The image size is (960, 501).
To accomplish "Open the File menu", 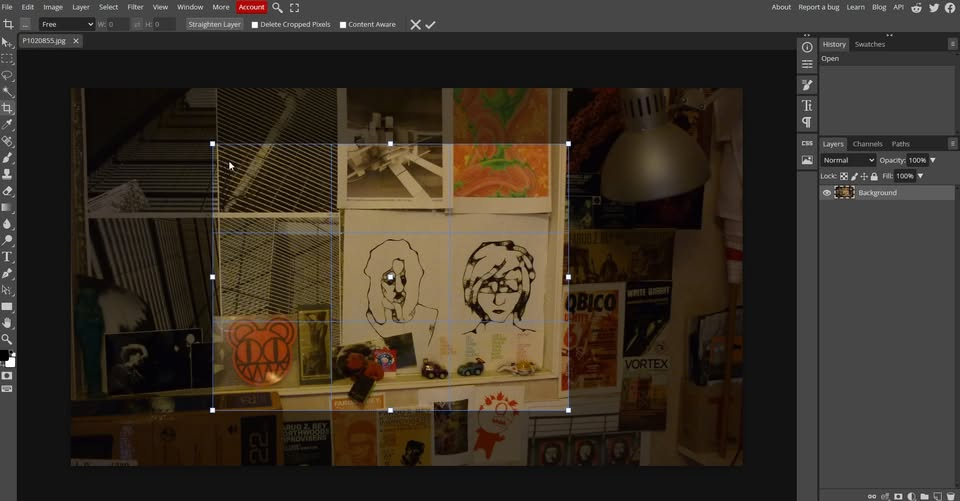I will pos(7,7).
